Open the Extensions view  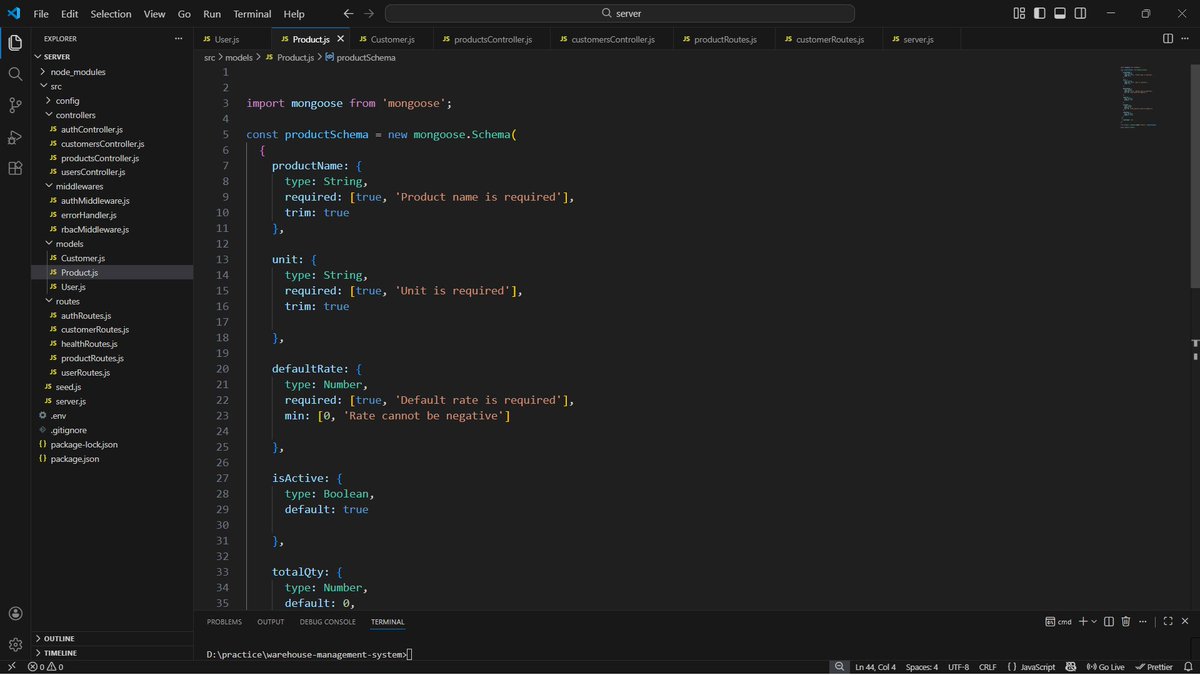tap(15, 168)
